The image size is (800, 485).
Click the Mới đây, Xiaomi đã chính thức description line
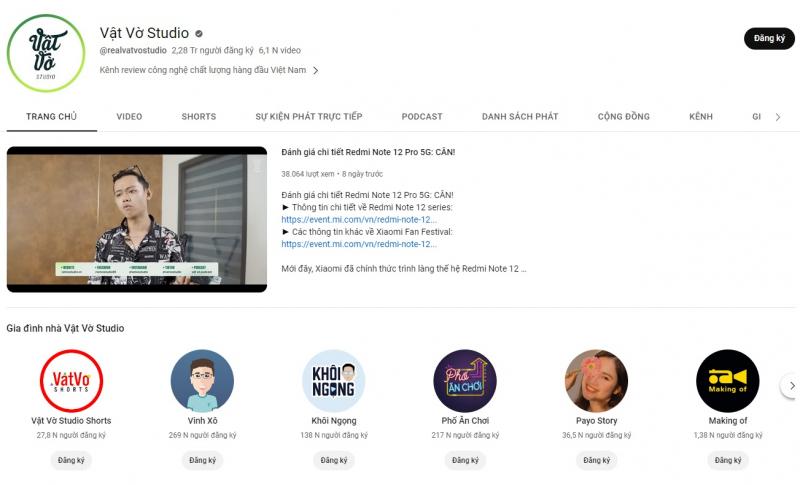[404, 269]
